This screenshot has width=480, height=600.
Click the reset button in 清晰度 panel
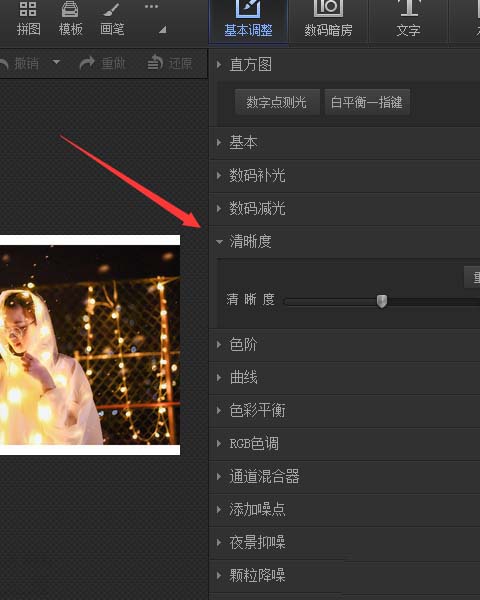(x=472, y=277)
